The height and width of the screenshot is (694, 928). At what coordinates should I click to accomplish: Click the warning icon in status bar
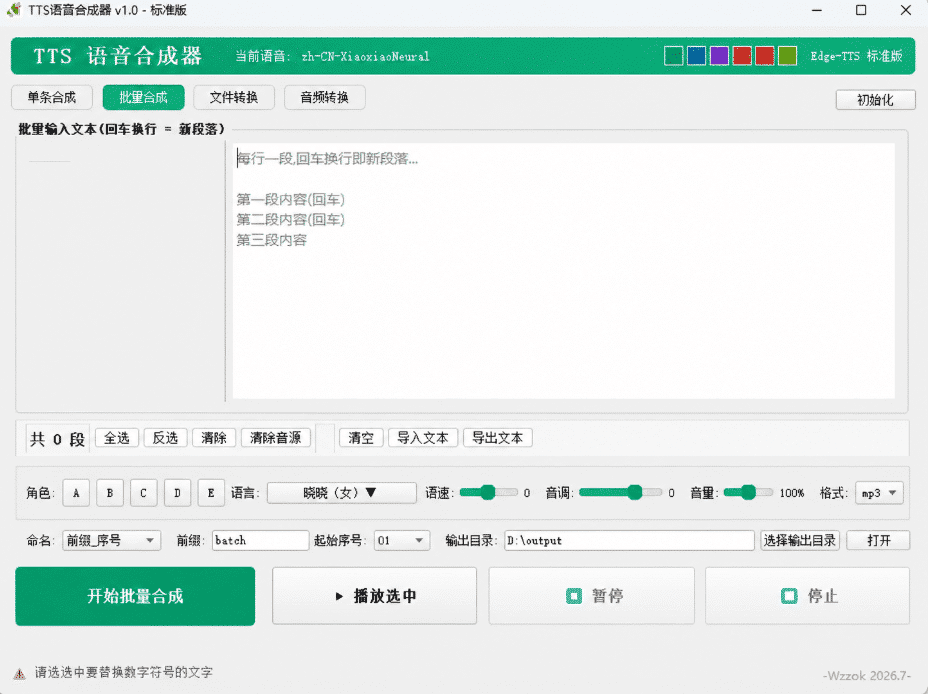point(20,673)
